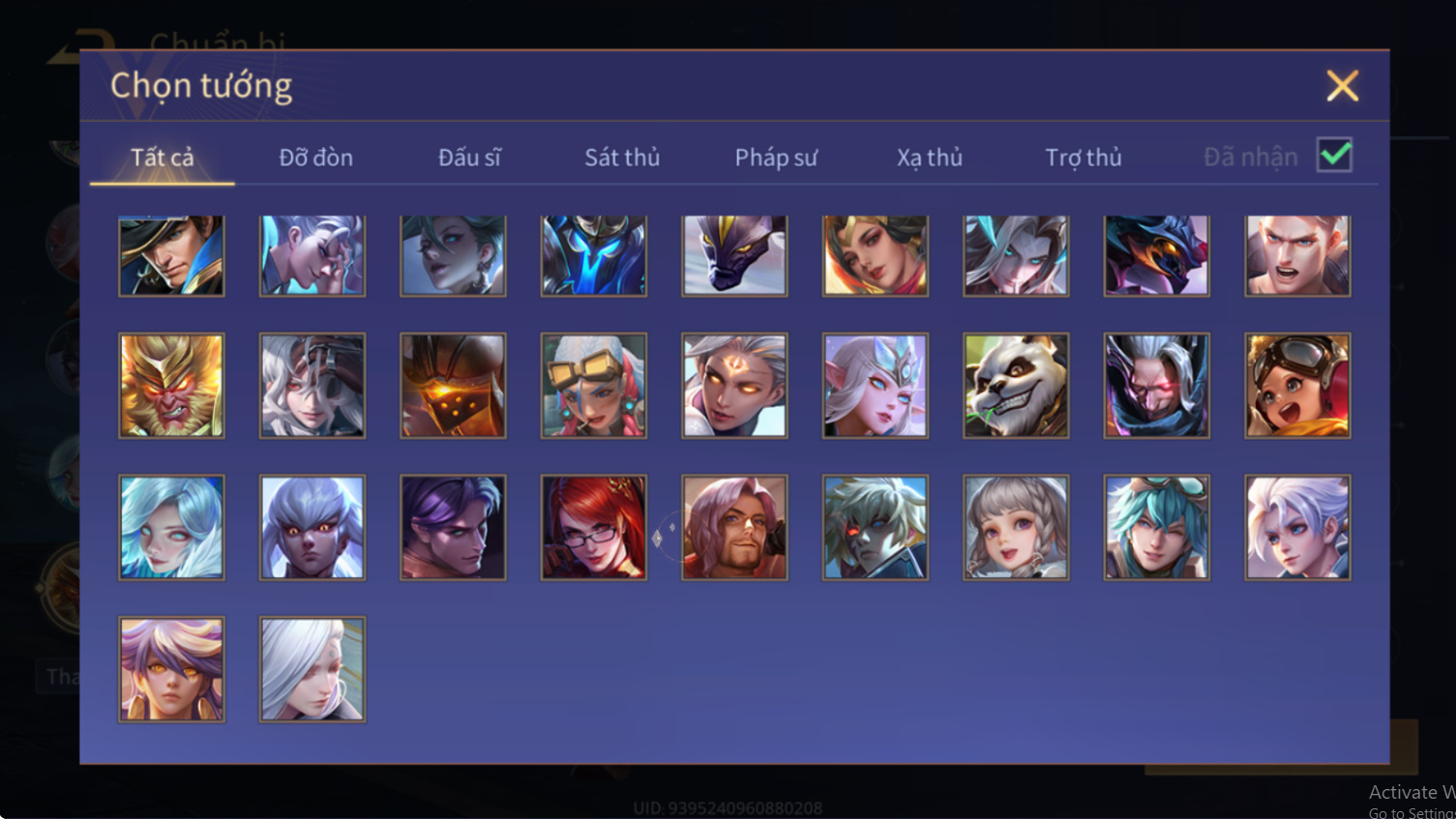Screen dimensions: 1456x819
Task: Switch to the Đỡ đòn tab
Action: (315, 157)
